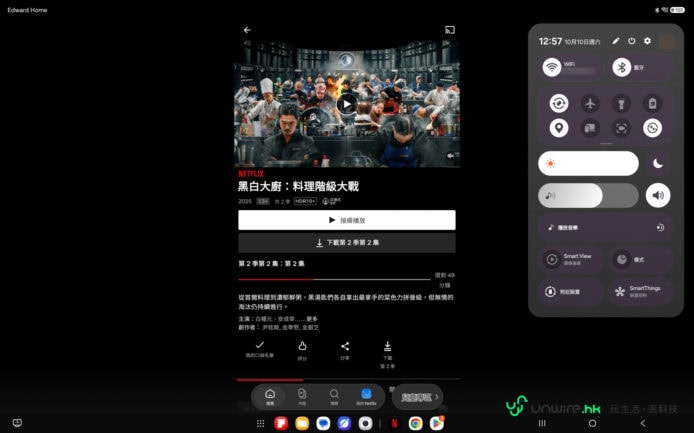The width and height of the screenshot is (694, 433).
Task: Tap the screen icon in bottom-left corner
Action: tap(17, 423)
